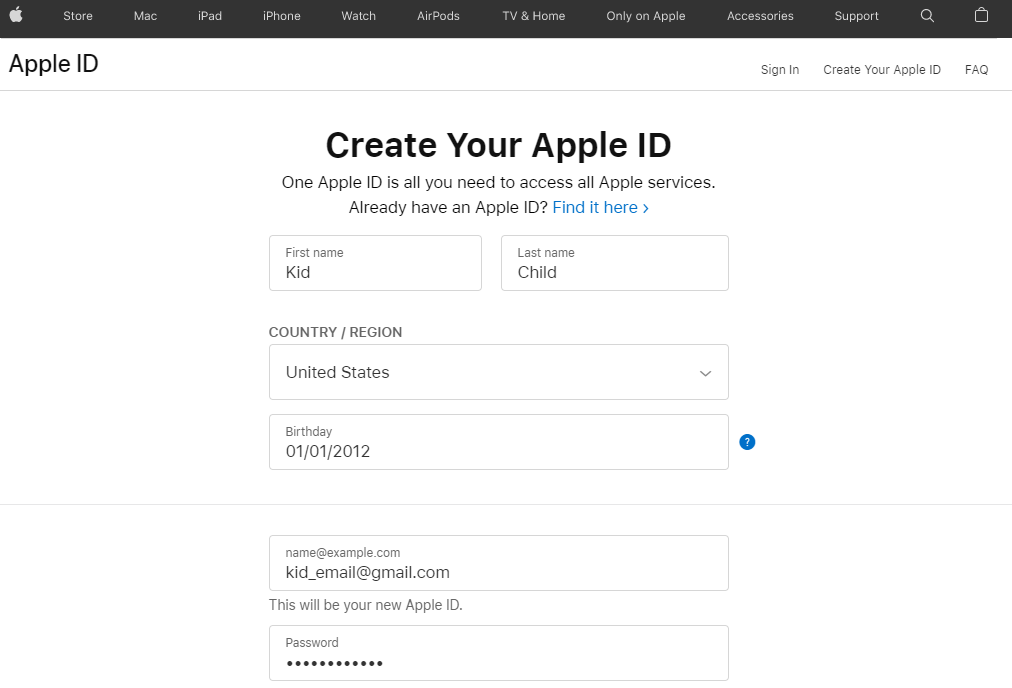Open the iPad menu

point(210,15)
